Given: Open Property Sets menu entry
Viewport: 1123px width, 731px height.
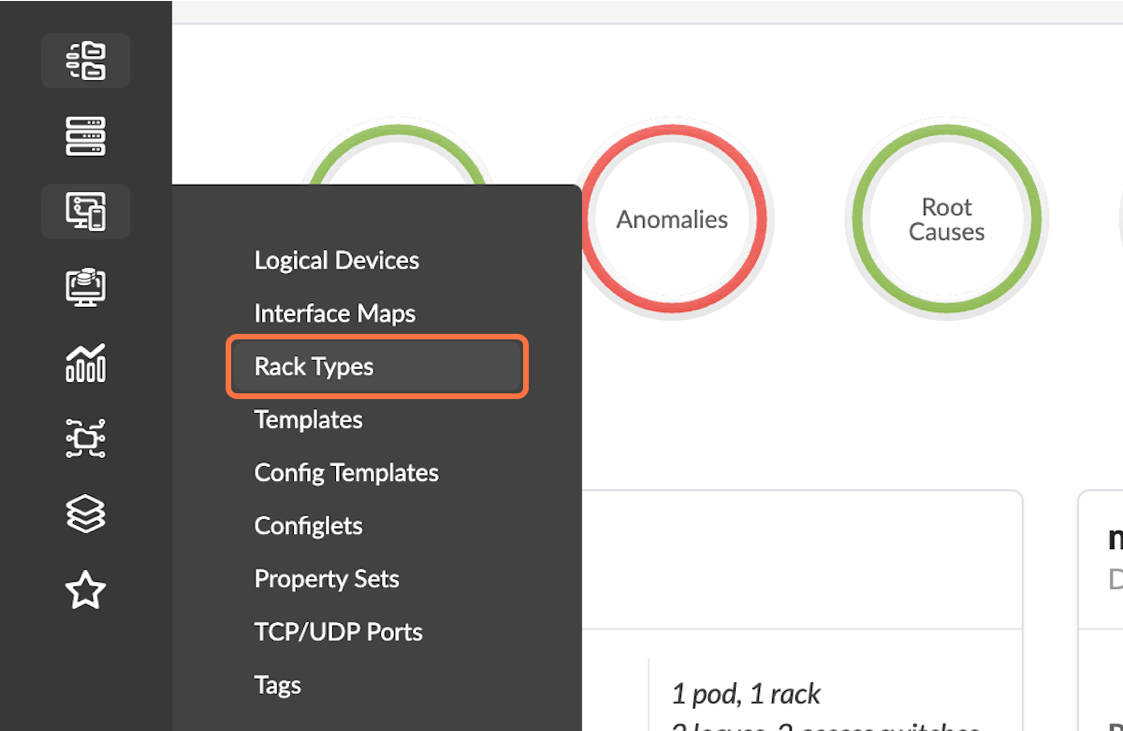Looking at the screenshot, I should pyautogui.click(x=326, y=578).
